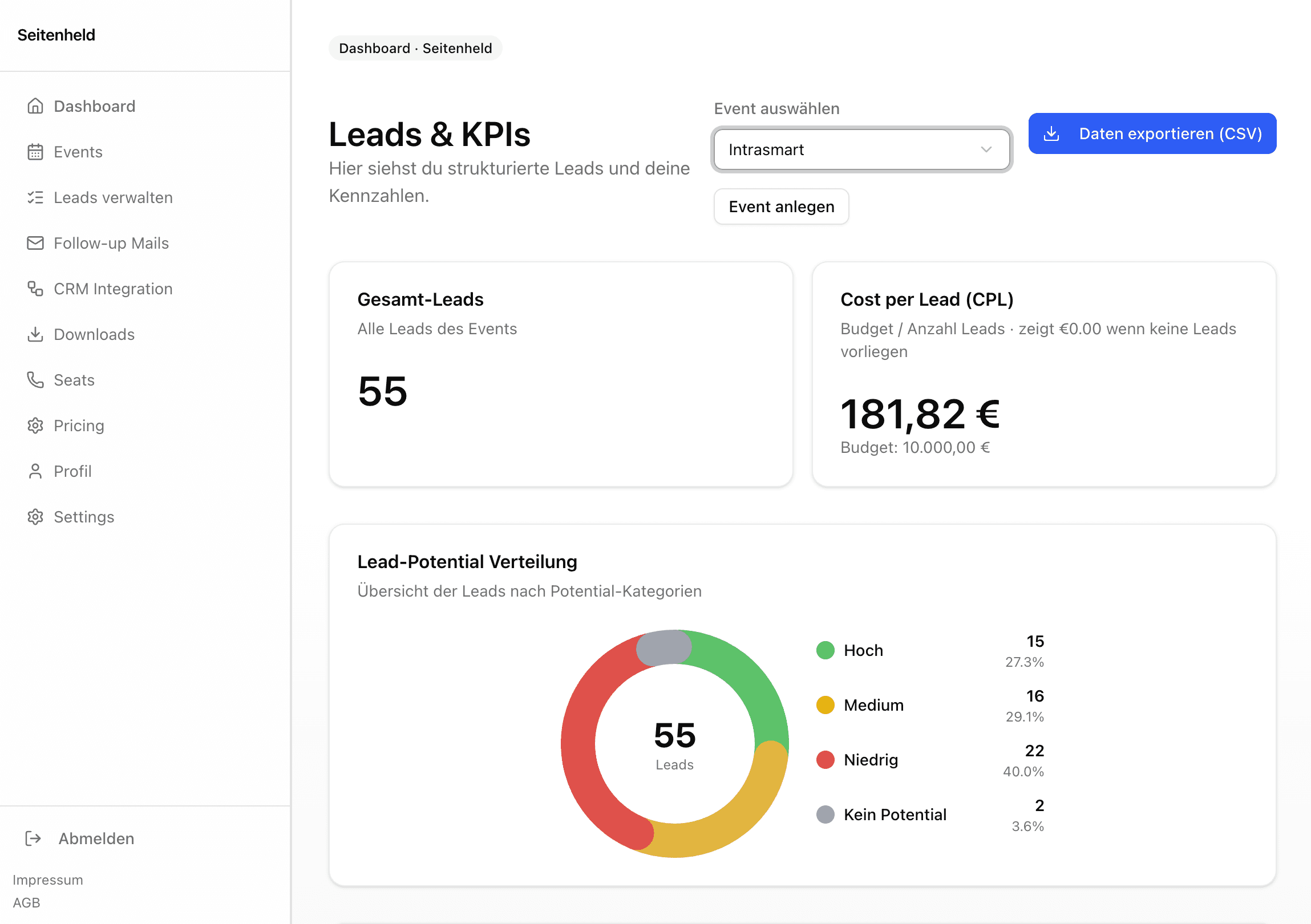
Task: Open Events via the calendar icon
Action: point(35,152)
